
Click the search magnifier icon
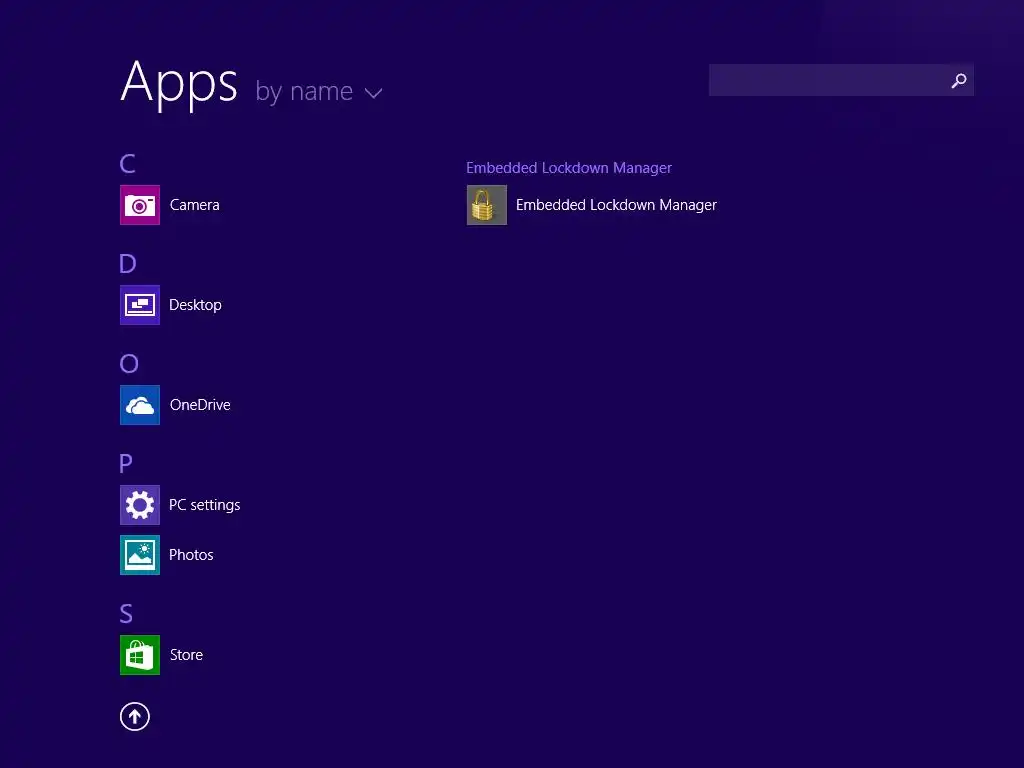coord(959,80)
